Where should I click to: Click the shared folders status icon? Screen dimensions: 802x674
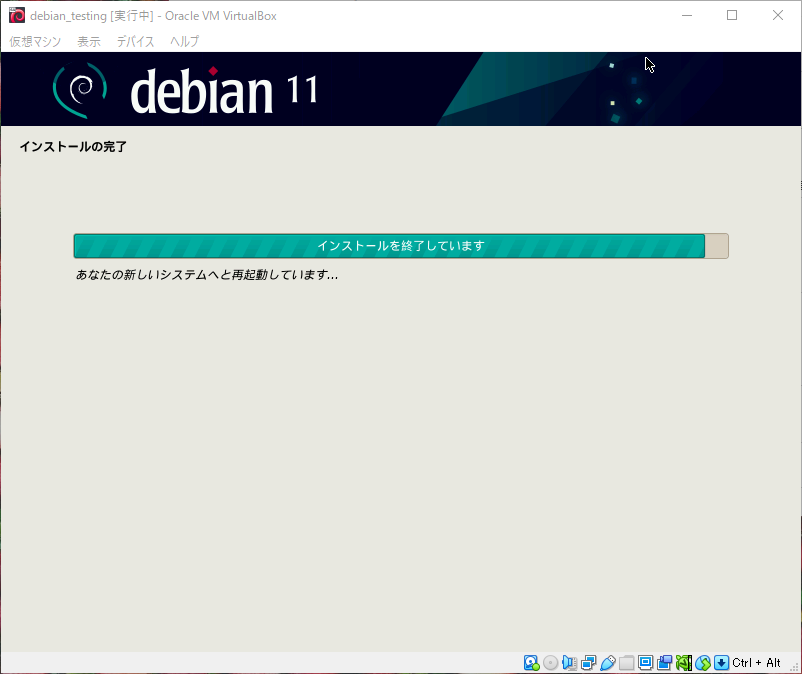click(626, 663)
